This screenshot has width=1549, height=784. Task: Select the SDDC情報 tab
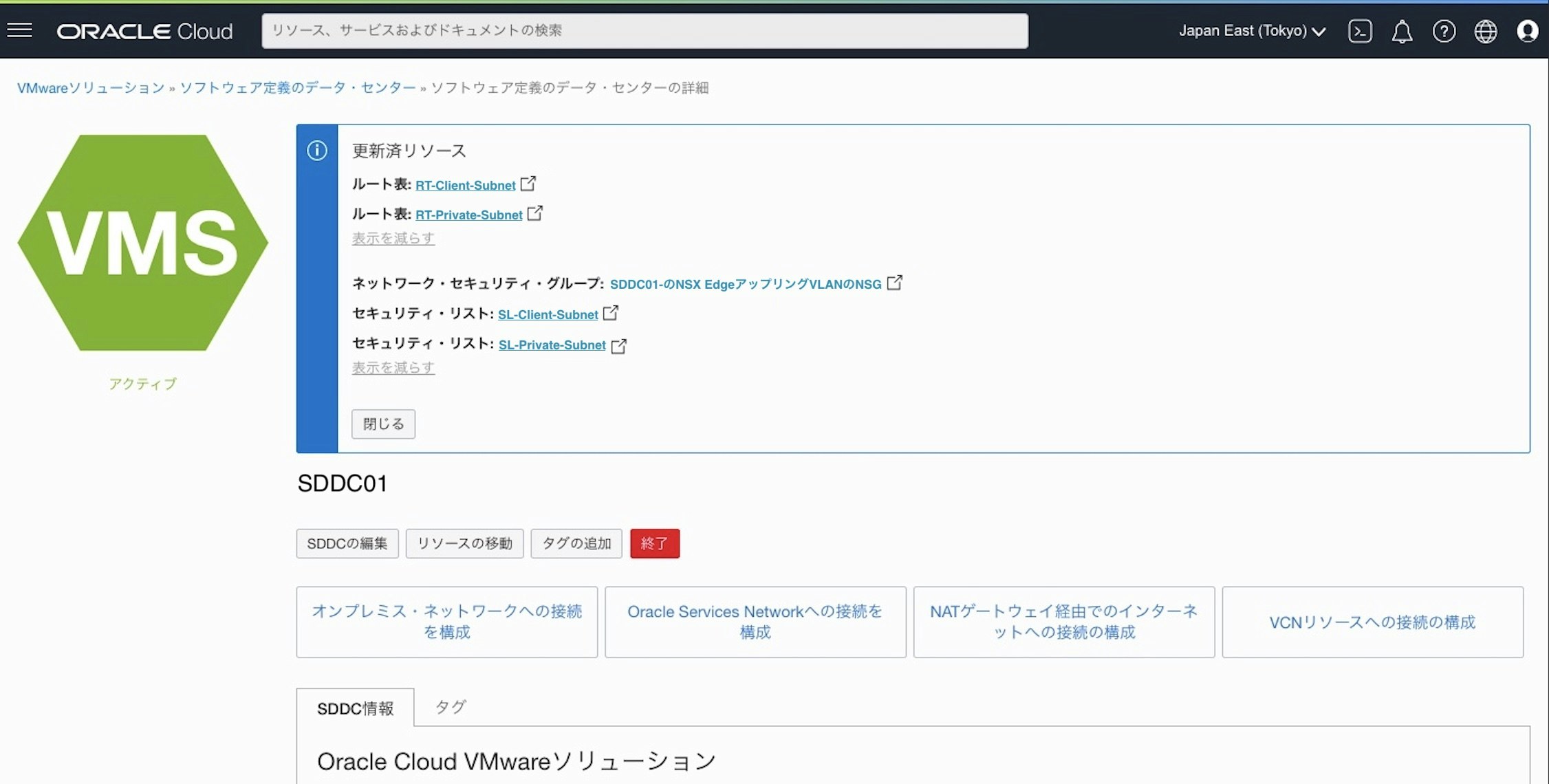pyautogui.click(x=355, y=708)
